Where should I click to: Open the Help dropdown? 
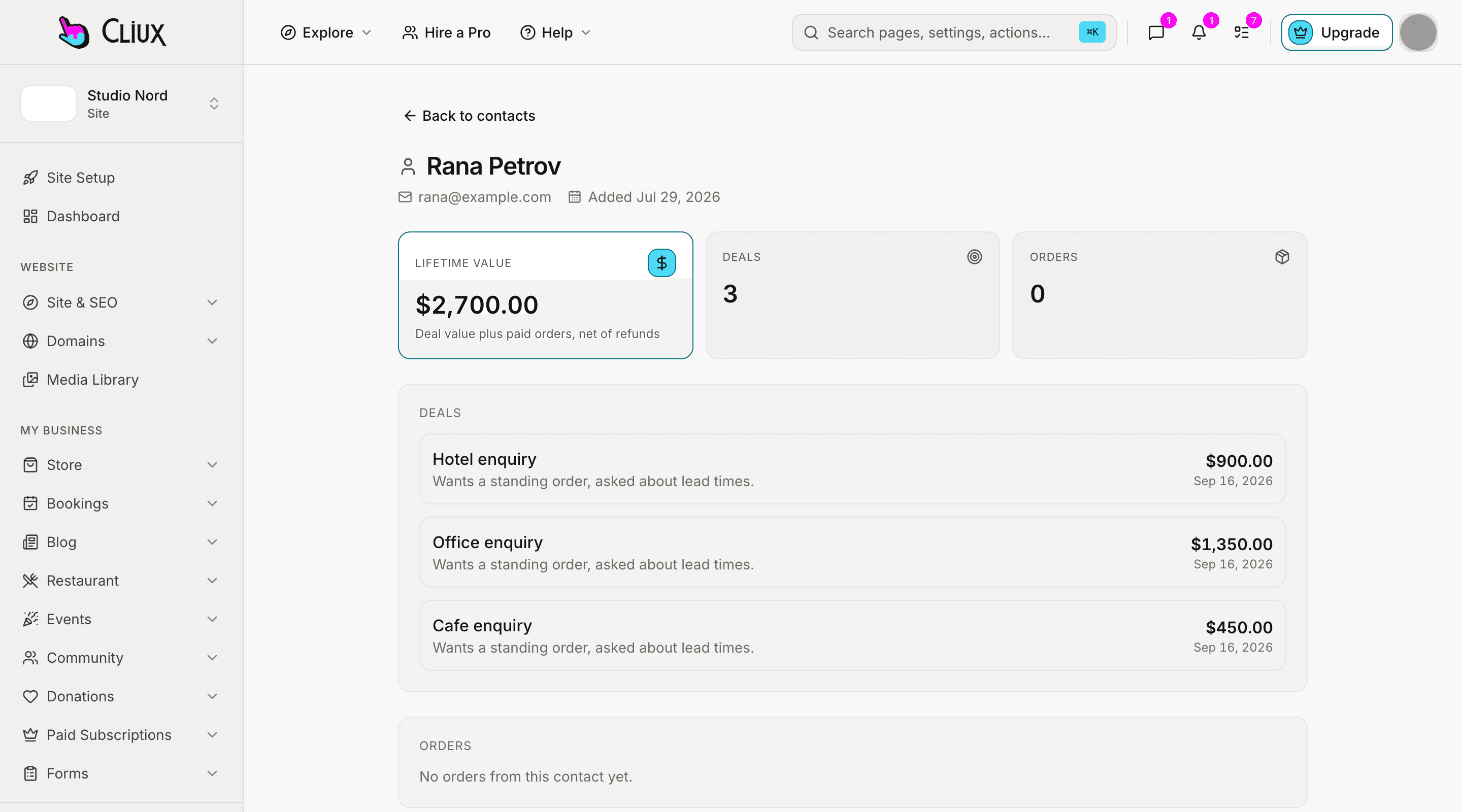[x=556, y=32]
